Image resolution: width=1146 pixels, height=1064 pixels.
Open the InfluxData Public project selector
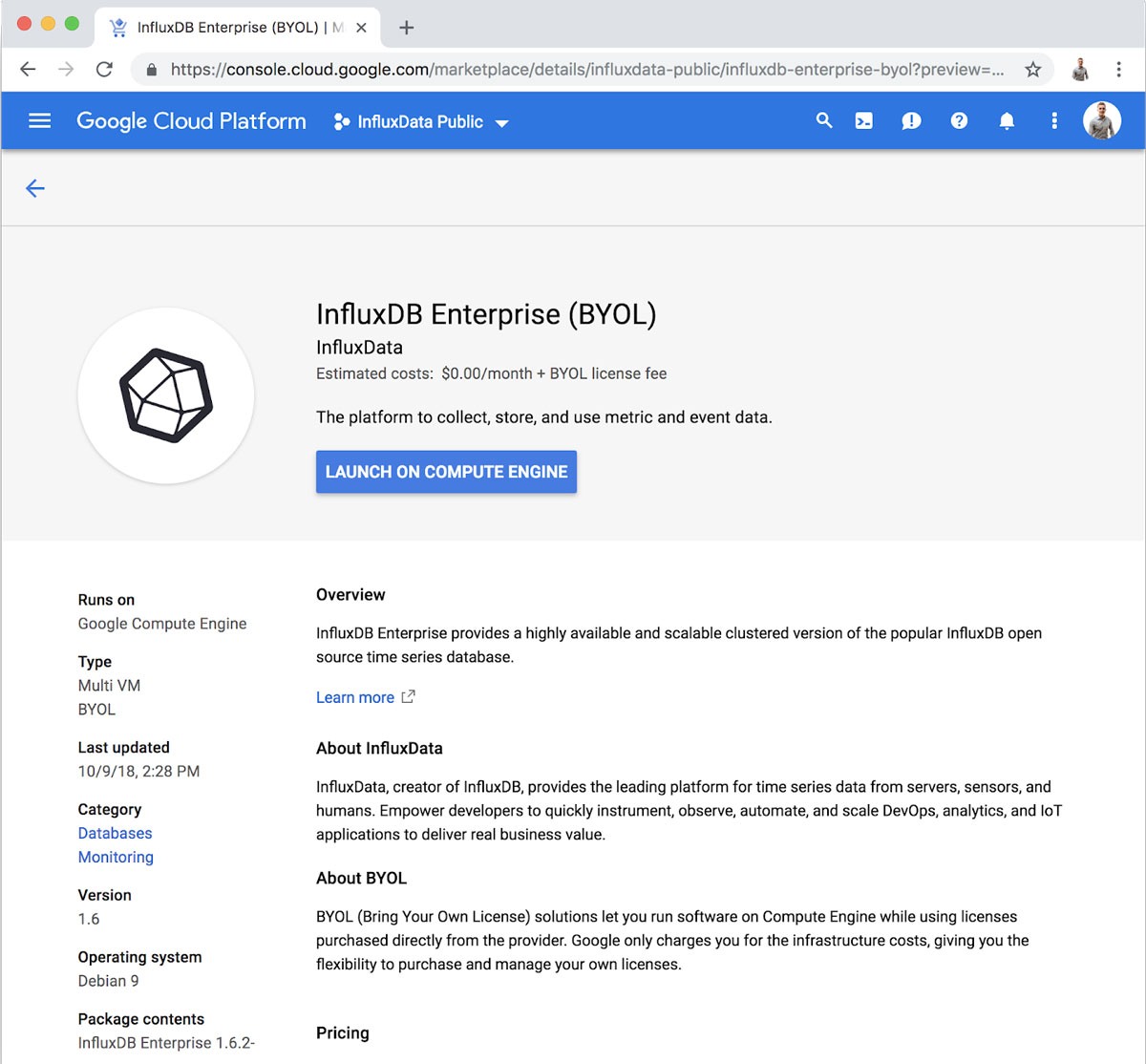point(420,121)
